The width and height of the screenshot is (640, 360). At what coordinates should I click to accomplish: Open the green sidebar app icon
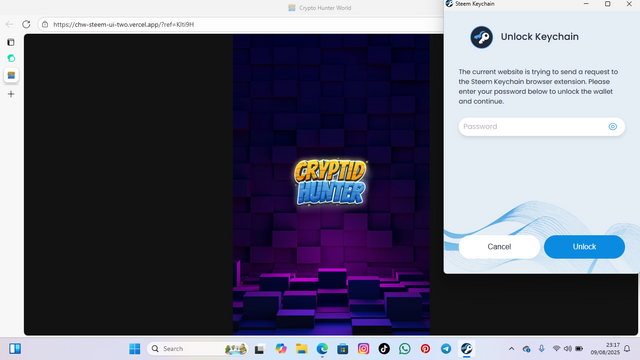click(11, 58)
